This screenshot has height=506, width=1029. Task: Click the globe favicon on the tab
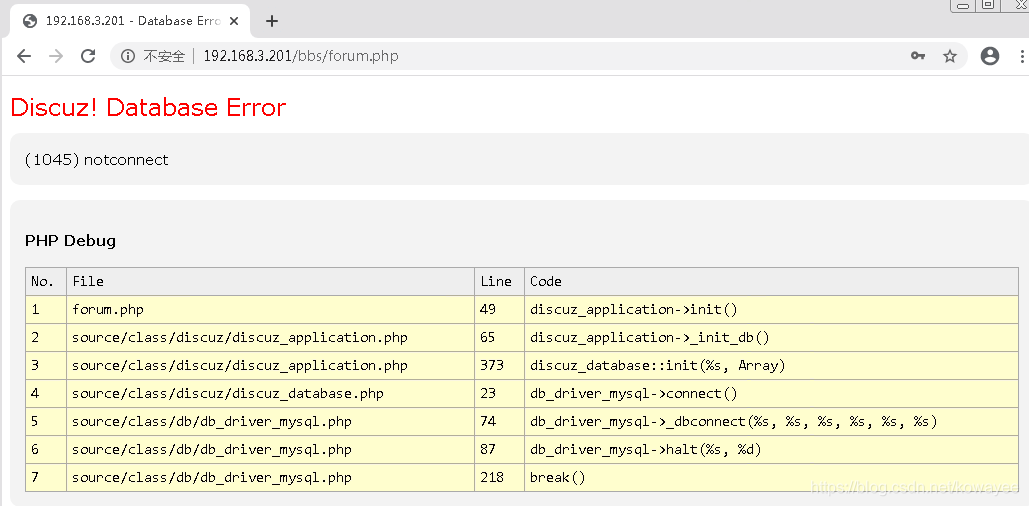click(30, 21)
